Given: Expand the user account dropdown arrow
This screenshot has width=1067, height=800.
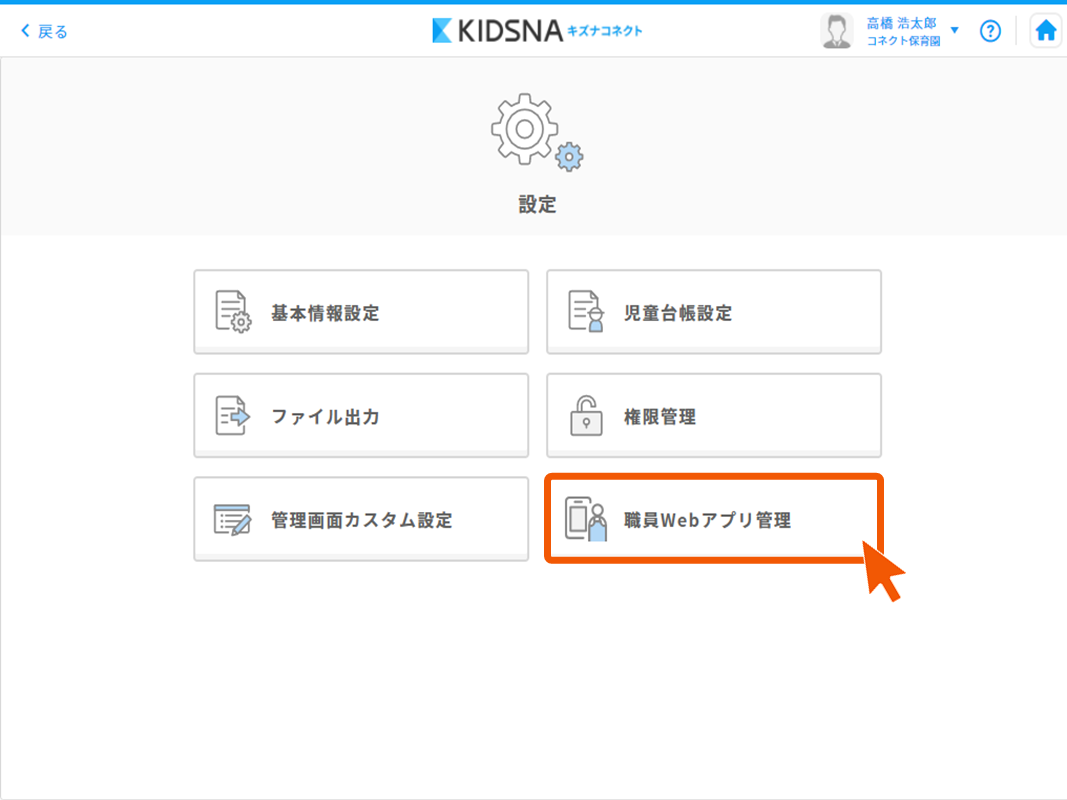Looking at the screenshot, I should tap(955, 31).
